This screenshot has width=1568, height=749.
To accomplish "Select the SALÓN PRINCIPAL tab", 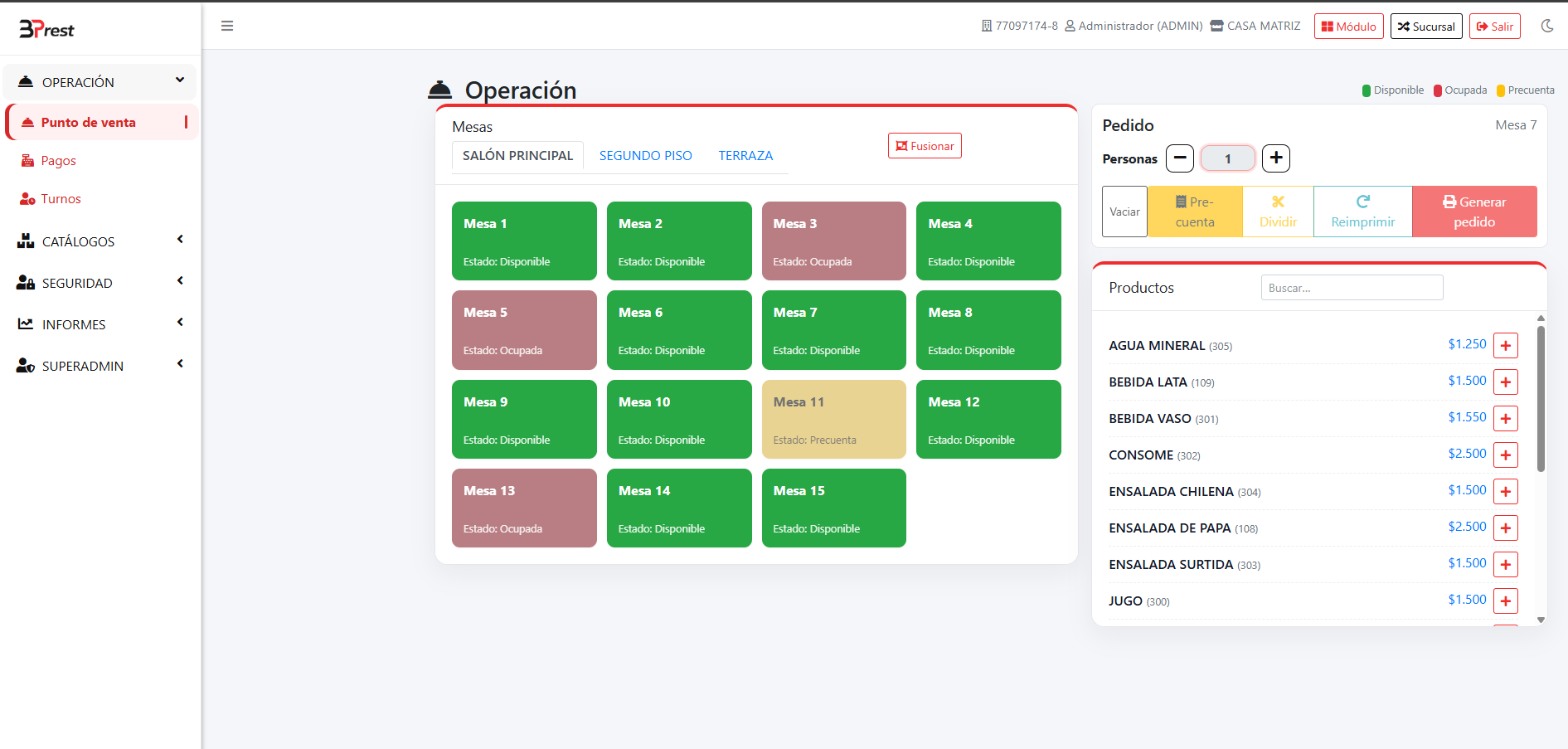I will pyautogui.click(x=517, y=156).
